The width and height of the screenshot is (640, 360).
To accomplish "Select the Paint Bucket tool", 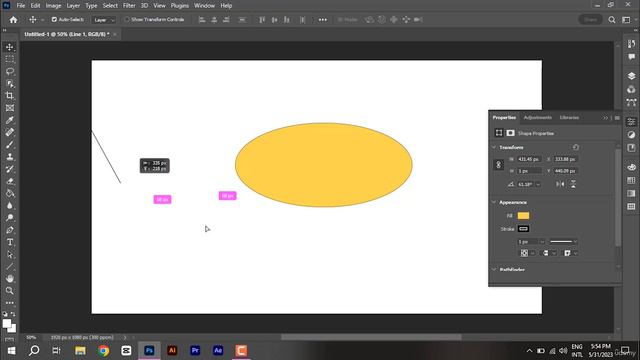I will click(9, 193).
